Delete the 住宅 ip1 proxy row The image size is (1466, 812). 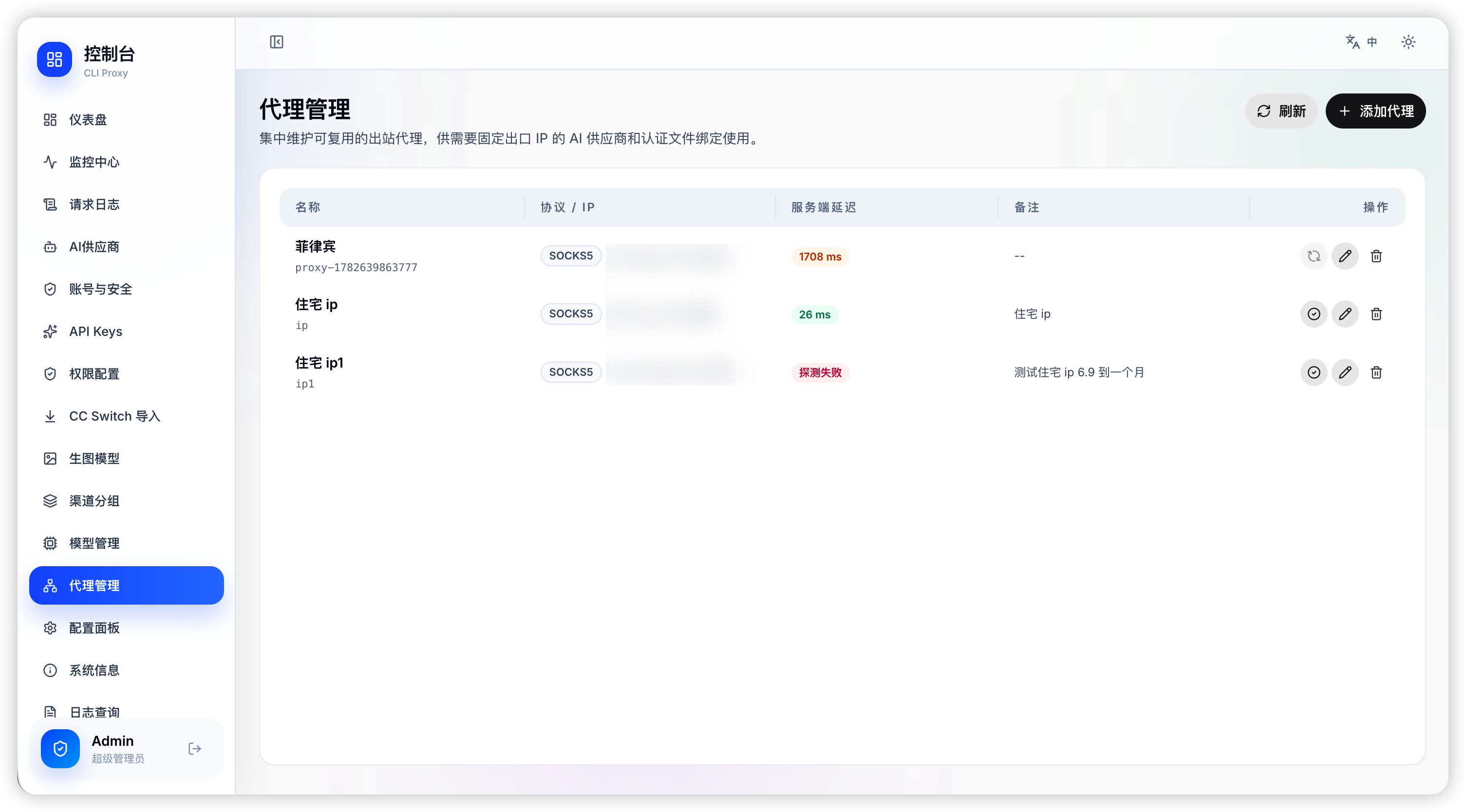[1376, 373]
